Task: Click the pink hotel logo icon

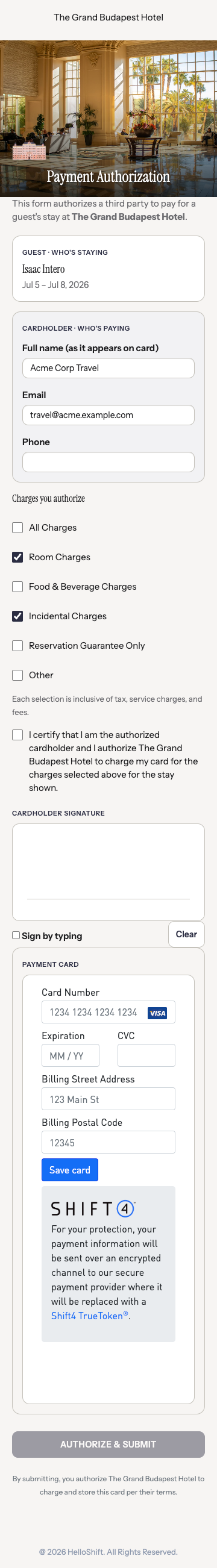Action: (25, 151)
